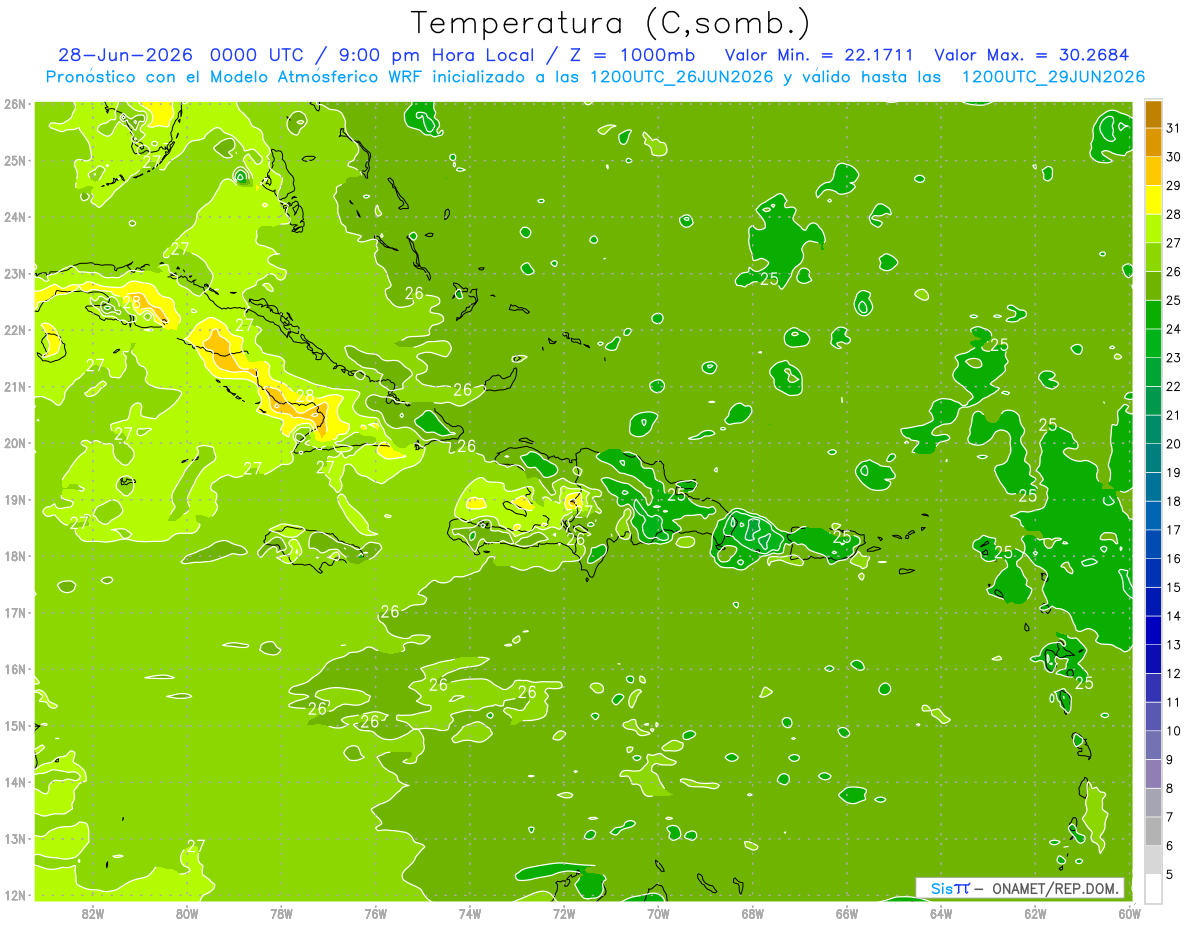This screenshot has width=1200, height=927.
Task: Click the white swatch below legend value 5
Action: point(1153,888)
